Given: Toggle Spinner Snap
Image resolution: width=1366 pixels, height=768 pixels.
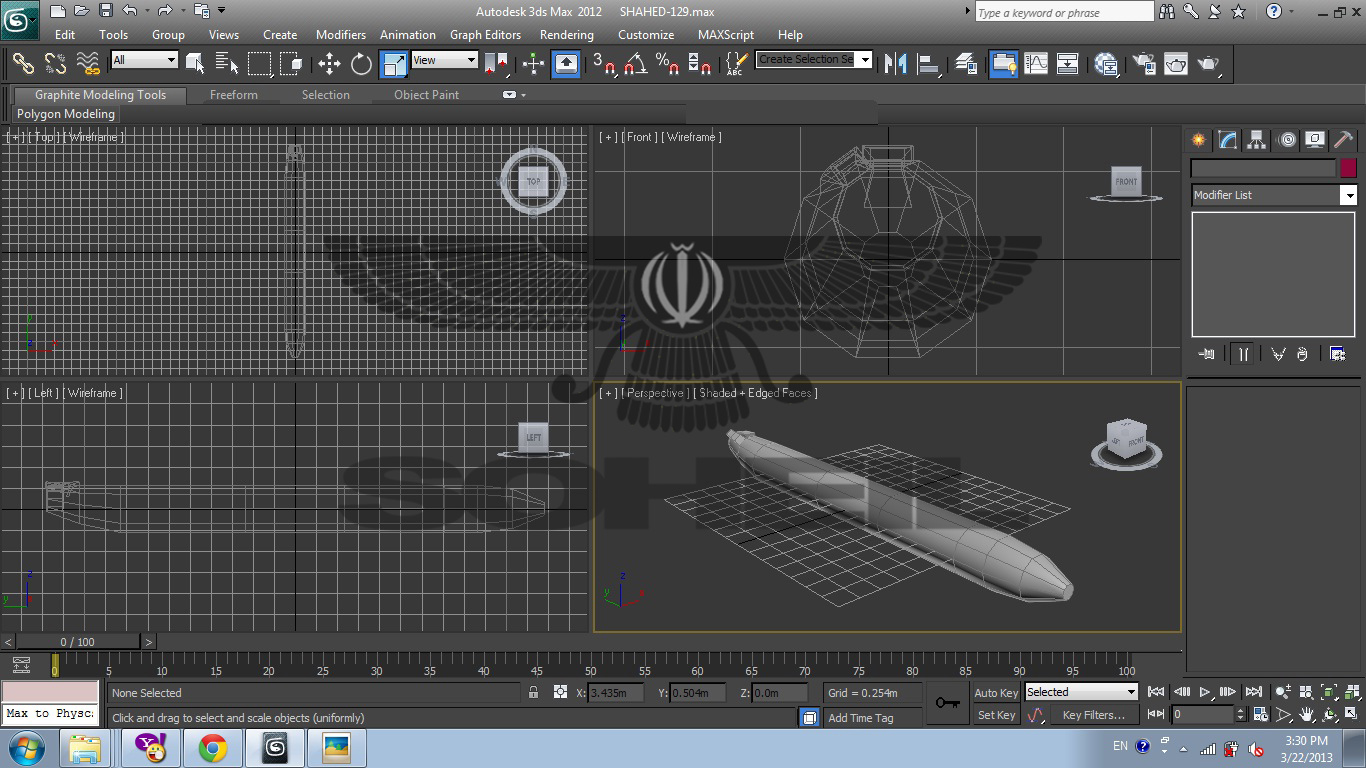Looking at the screenshot, I should [x=701, y=64].
